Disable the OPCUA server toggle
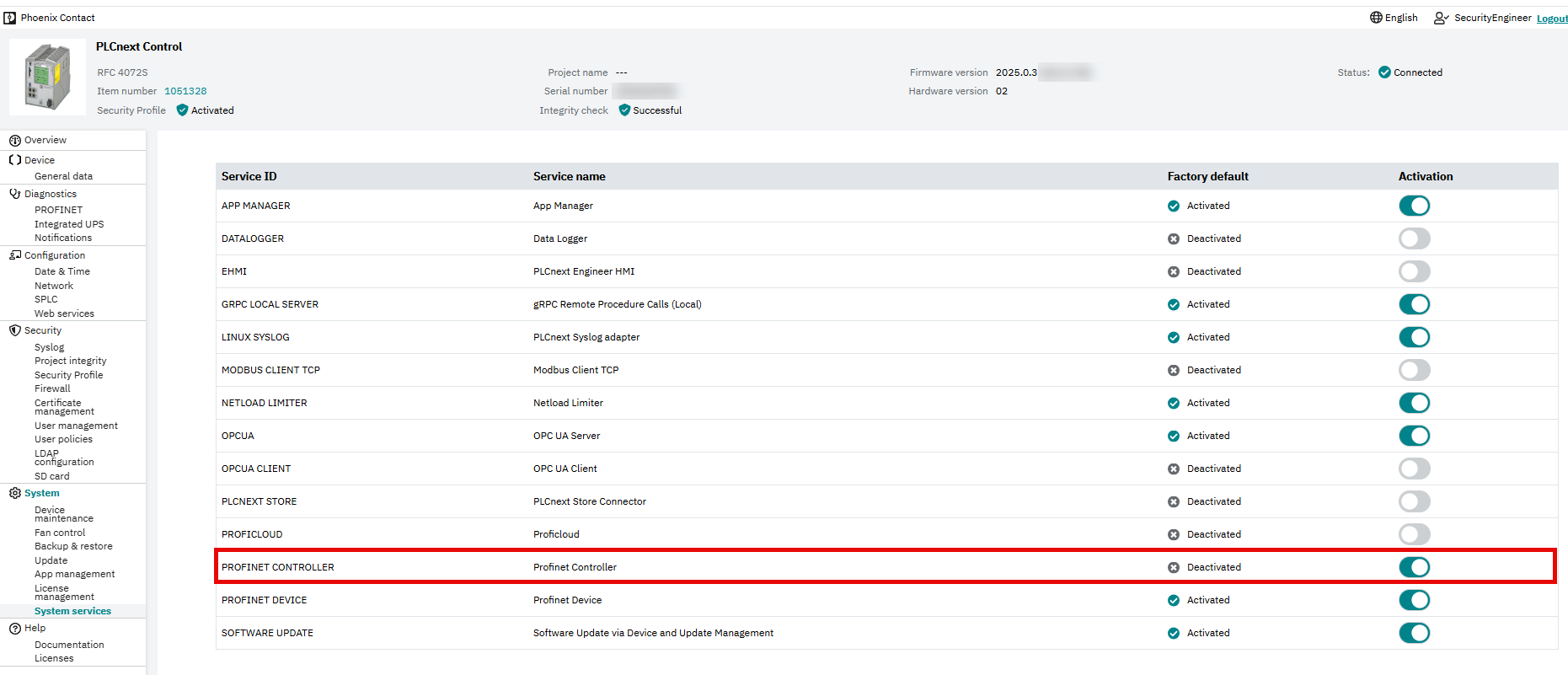 coord(1415,436)
